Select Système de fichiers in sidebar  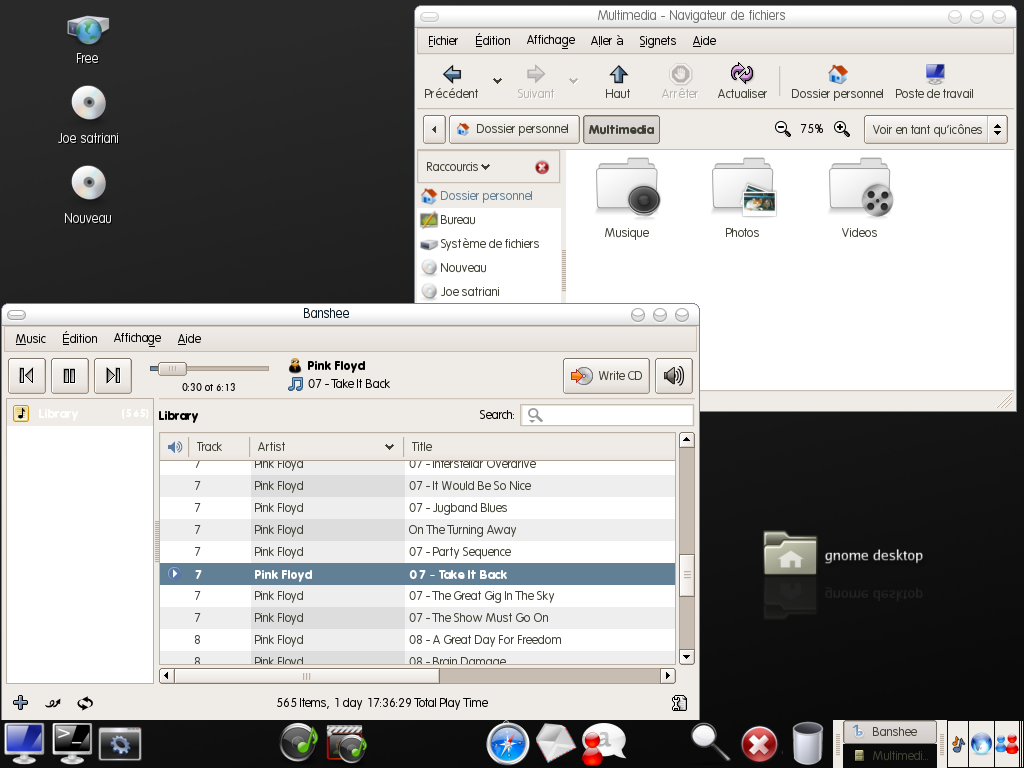pos(489,244)
